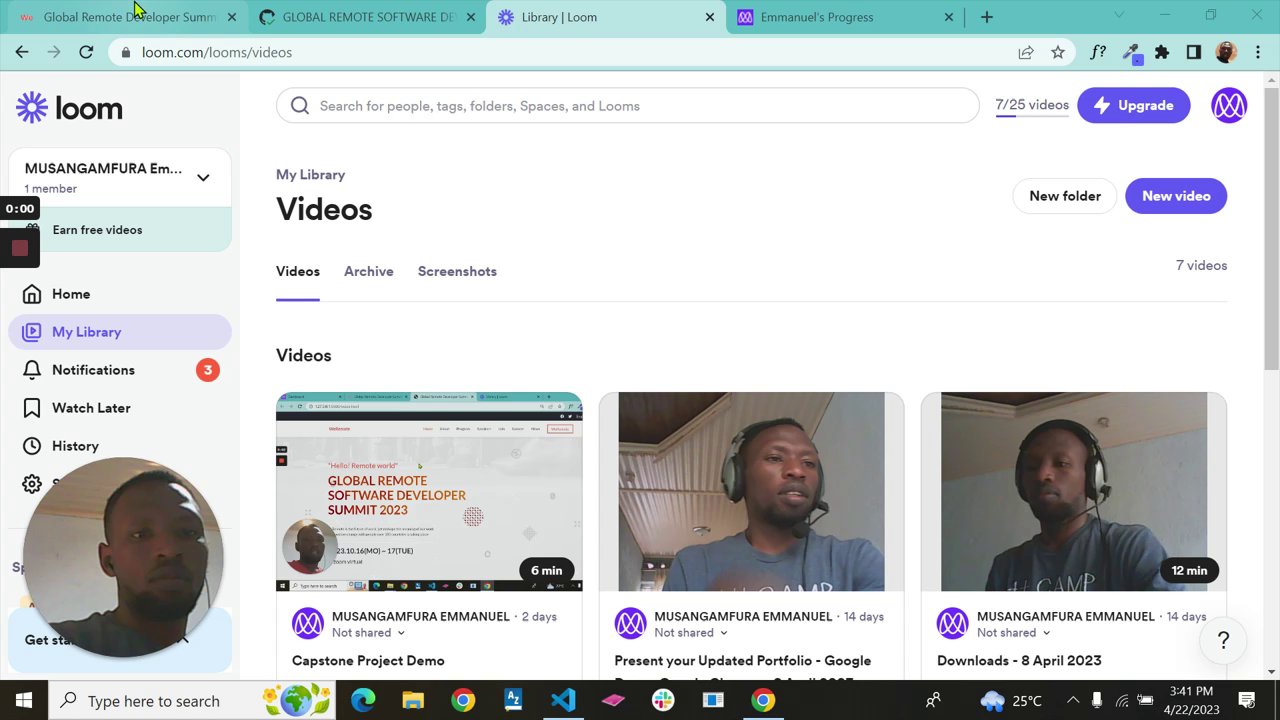This screenshot has width=1280, height=720.
Task: Click the Loom logo in sidebar
Action: pyautogui.click(x=69, y=107)
